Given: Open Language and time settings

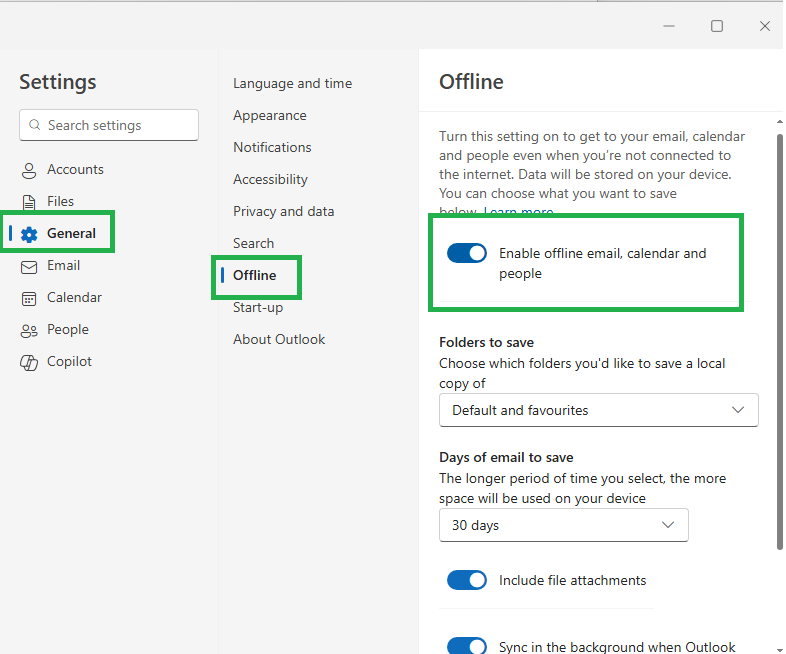Looking at the screenshot, I should coord(292,83).
